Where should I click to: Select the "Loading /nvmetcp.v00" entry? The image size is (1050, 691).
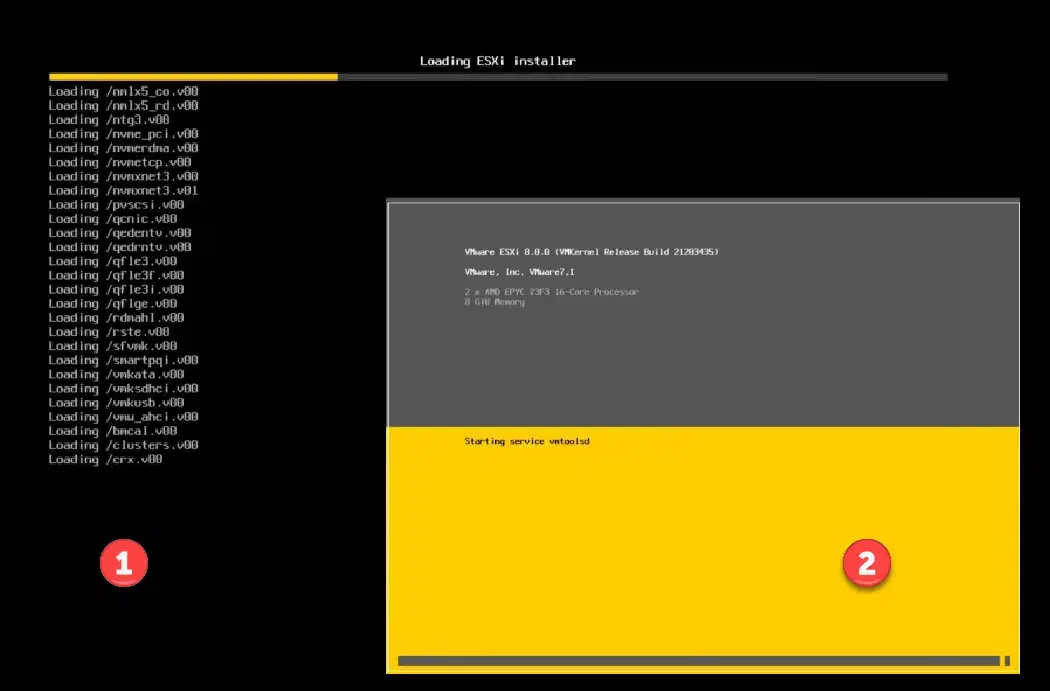click(120, 162)
